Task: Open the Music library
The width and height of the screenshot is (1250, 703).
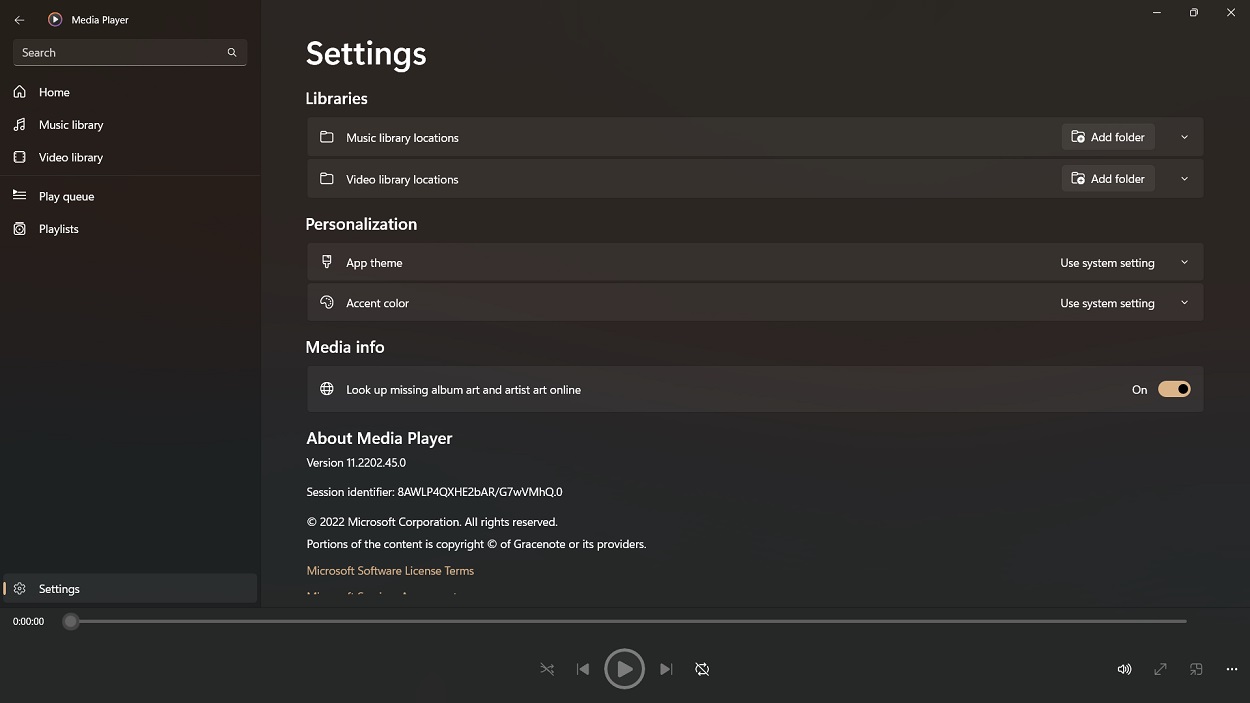Action: (x=130, y=125)
